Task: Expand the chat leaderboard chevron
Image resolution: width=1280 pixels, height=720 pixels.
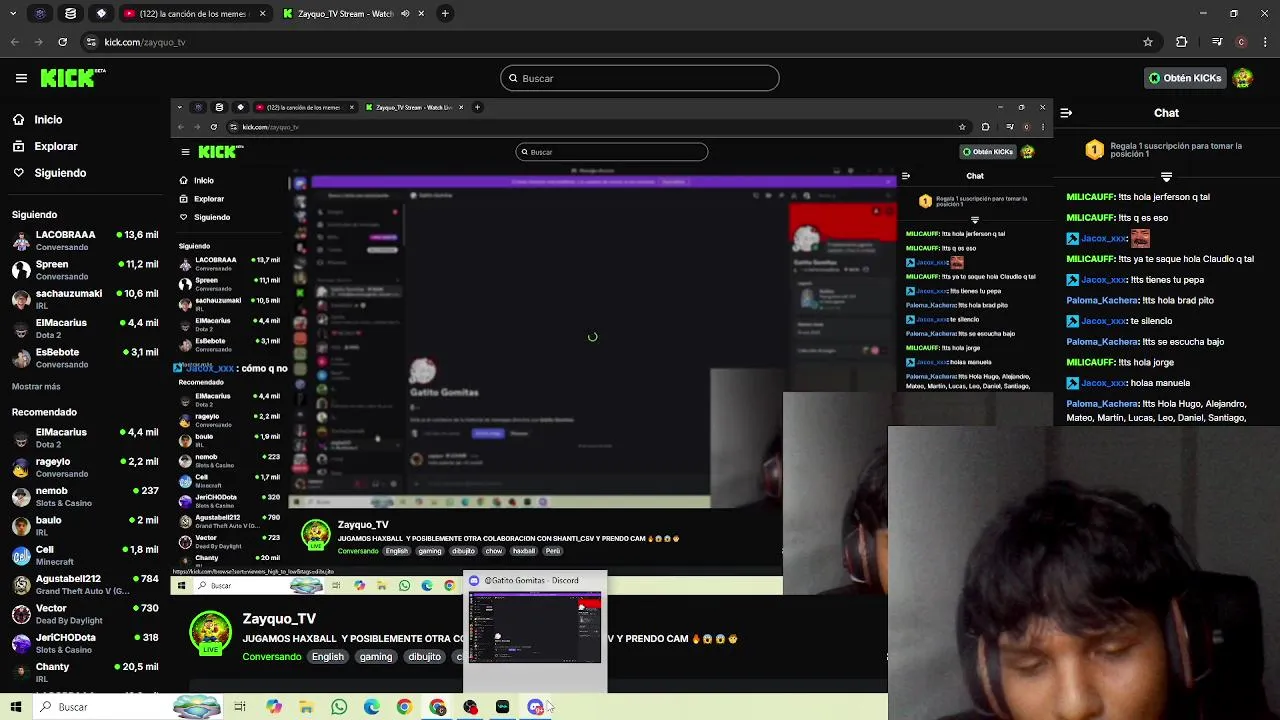Action: pos(1166,177)
